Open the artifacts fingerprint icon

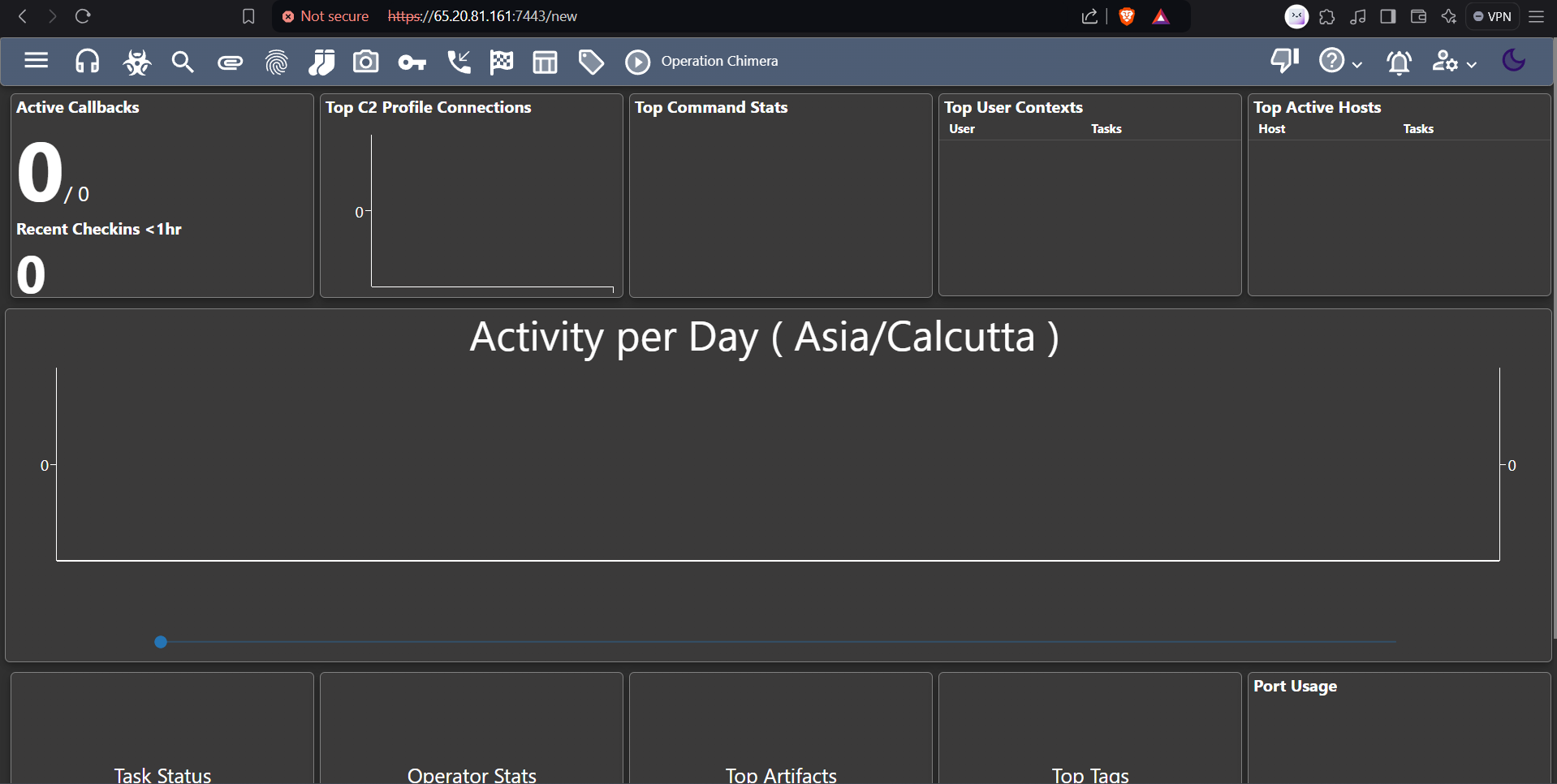point(277,62)
